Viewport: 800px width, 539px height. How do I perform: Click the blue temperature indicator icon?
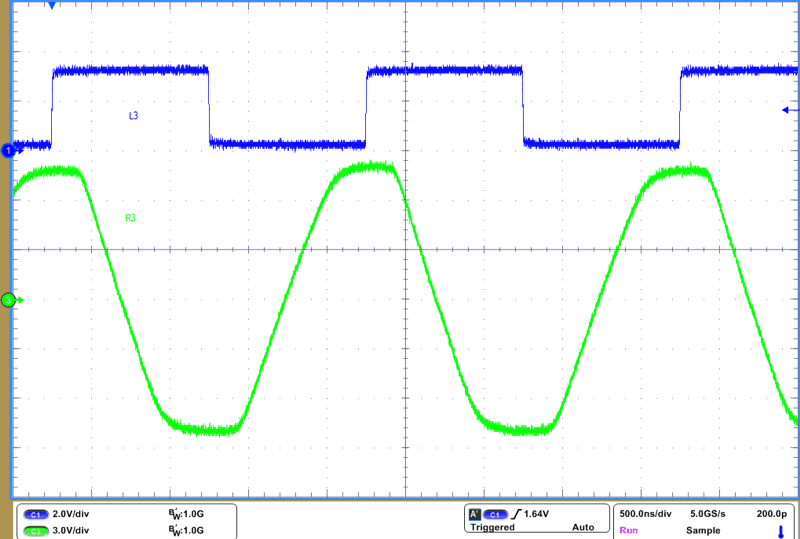tap(779, 531)
